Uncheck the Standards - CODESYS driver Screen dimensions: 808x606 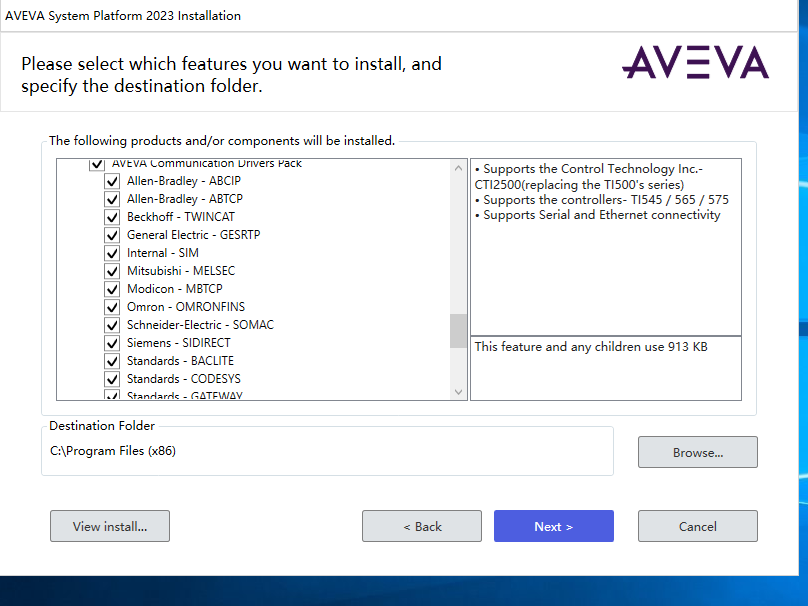112,379
